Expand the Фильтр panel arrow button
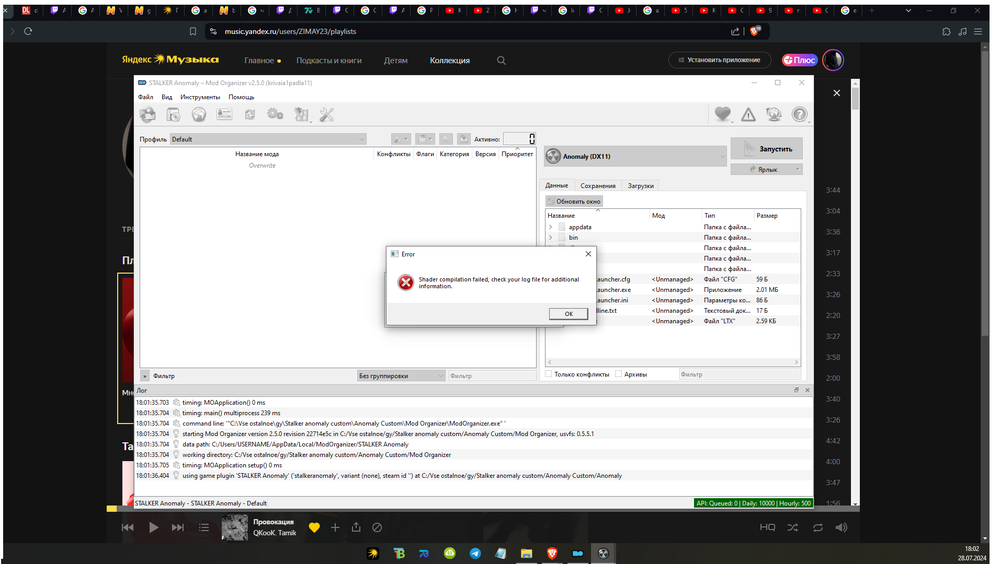Screen dimensions: 1000x564 [145, 376]
